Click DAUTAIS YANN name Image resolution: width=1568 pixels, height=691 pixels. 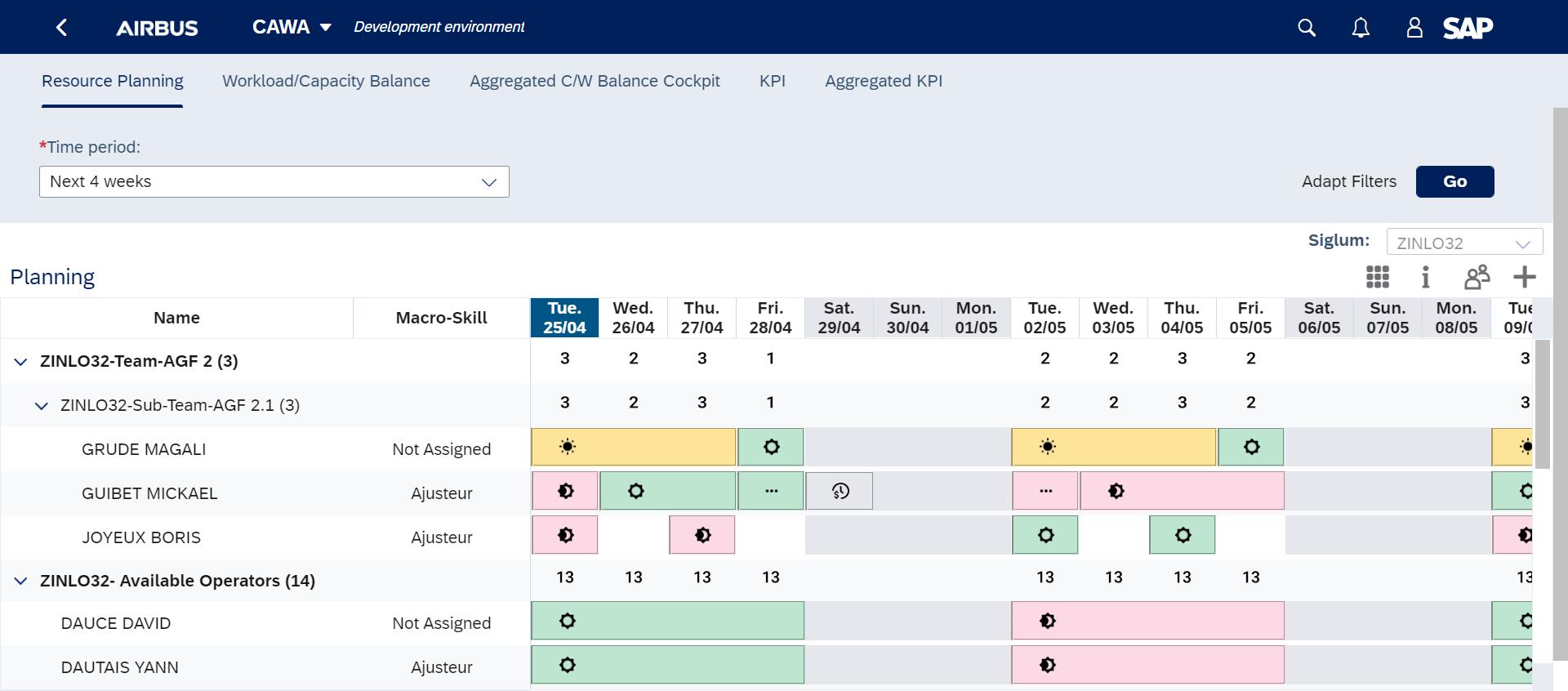pos(120,667)
